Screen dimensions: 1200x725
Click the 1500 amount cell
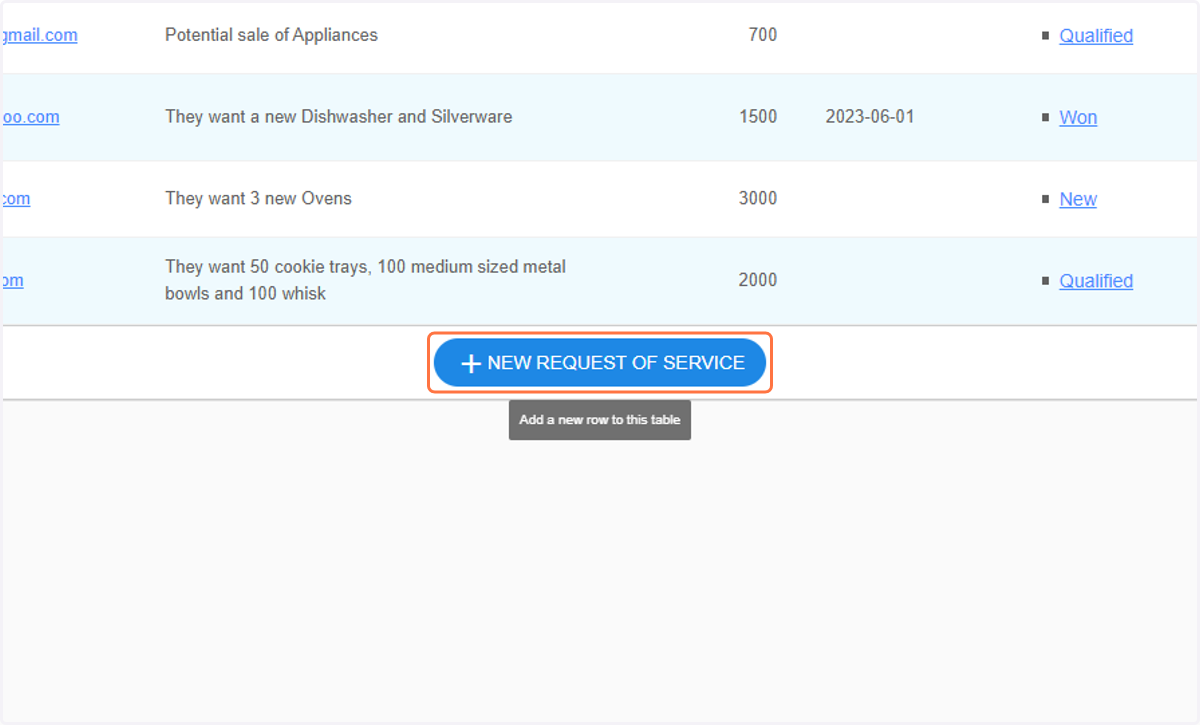coord(758,117)
